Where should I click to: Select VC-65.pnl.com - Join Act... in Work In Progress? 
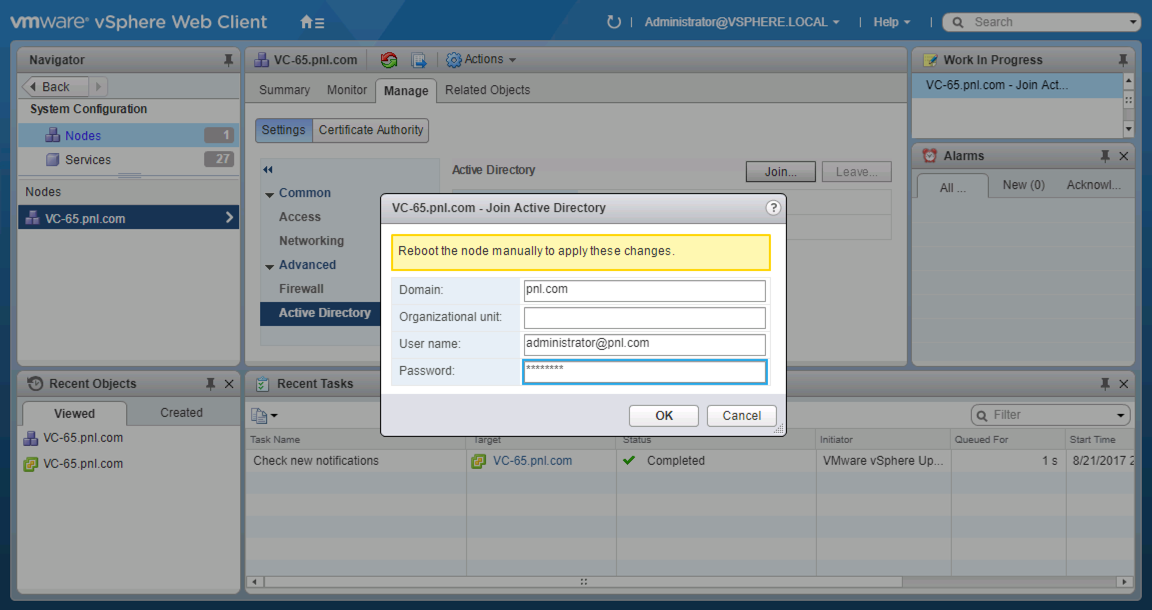(x=1018, y=85)
